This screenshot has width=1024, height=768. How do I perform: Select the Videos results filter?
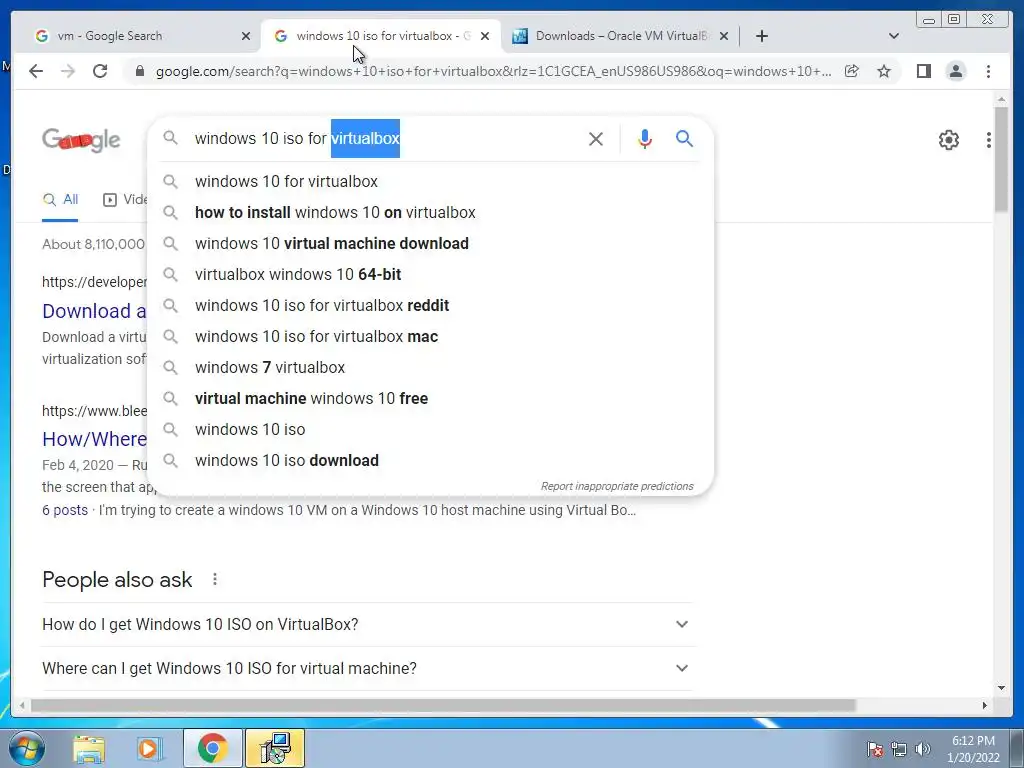click(x=125, y=200)
